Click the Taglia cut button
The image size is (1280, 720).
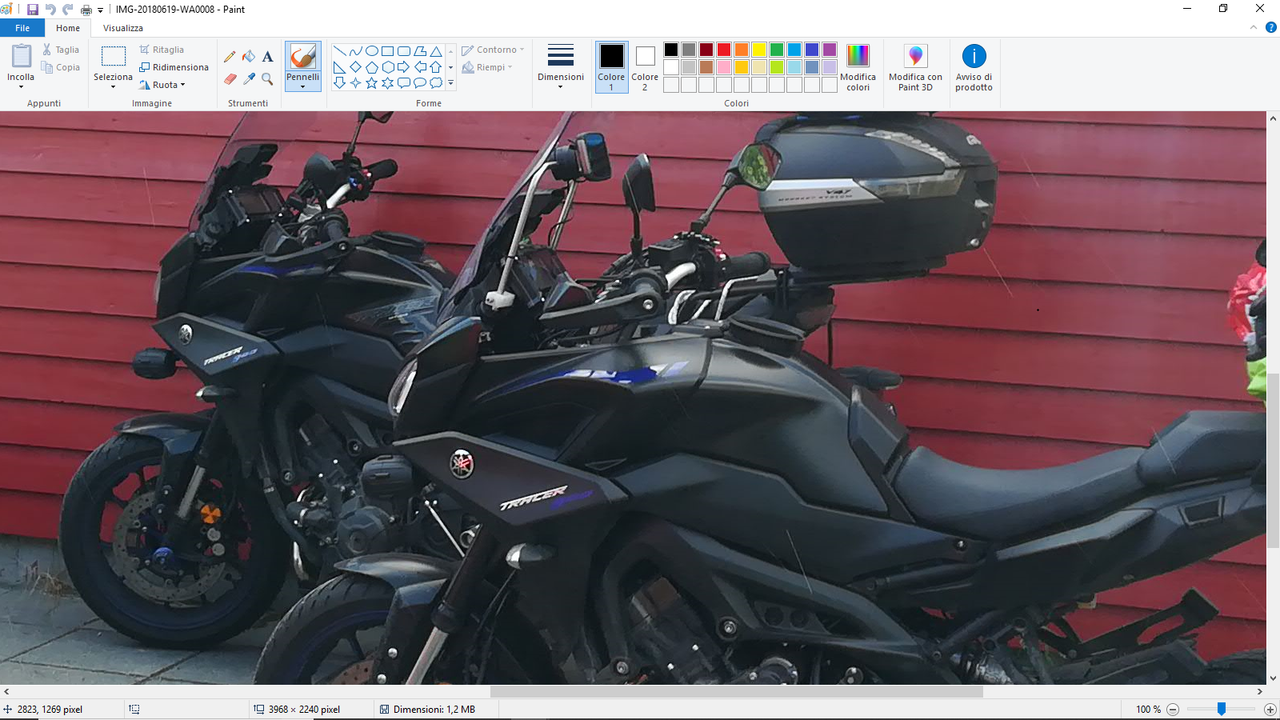61,50
